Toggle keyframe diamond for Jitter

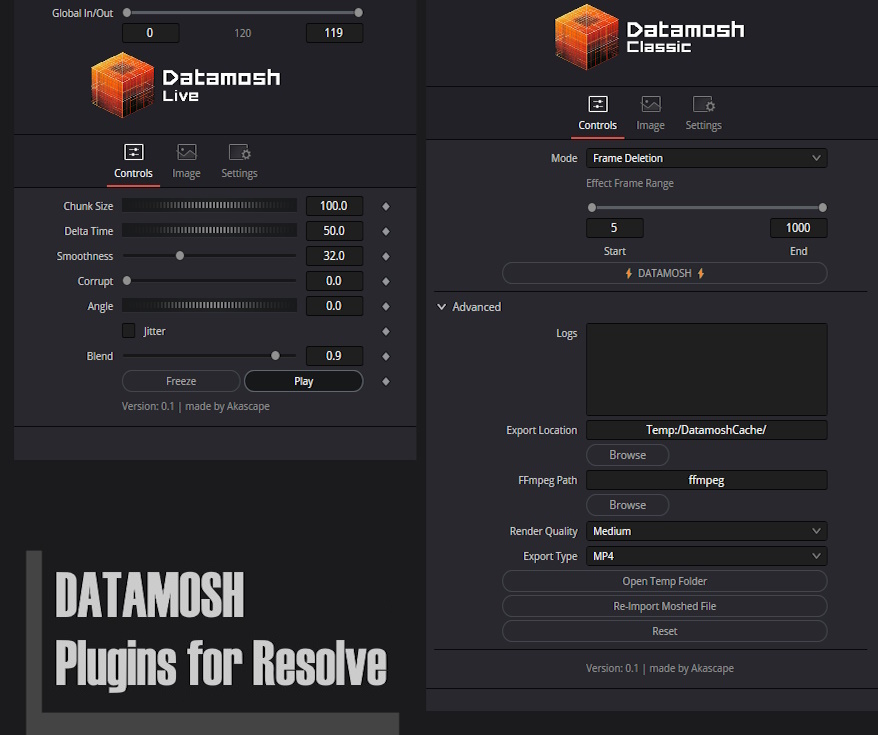click(x=386, y=331)
